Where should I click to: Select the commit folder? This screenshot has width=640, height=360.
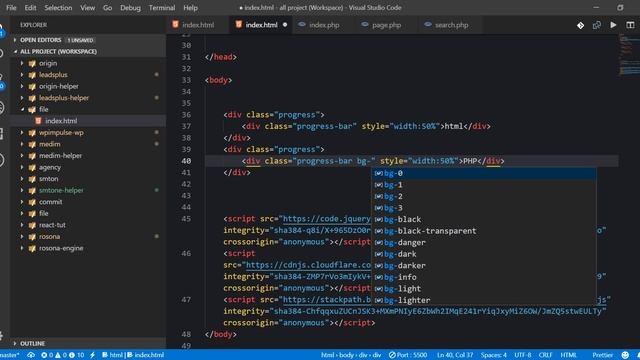tap(88, 202)
